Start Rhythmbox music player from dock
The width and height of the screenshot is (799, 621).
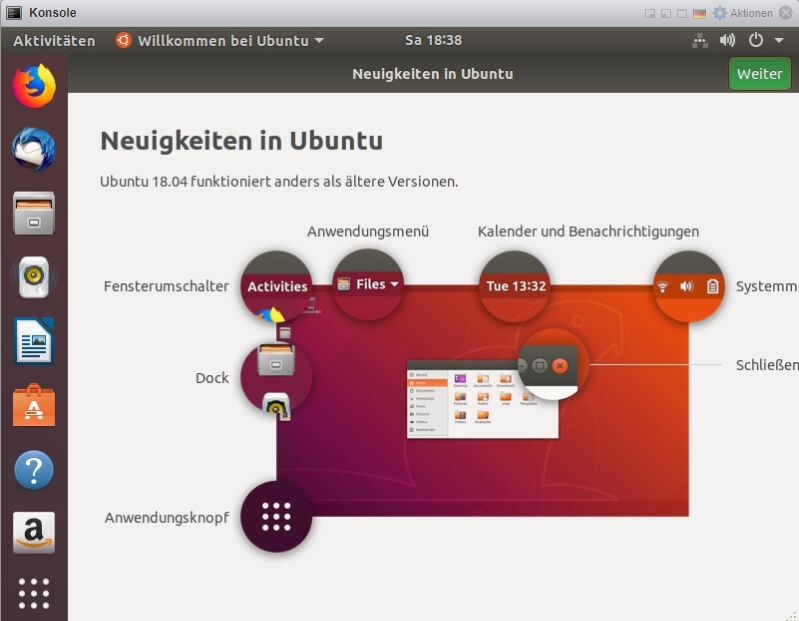pos(34,277)
